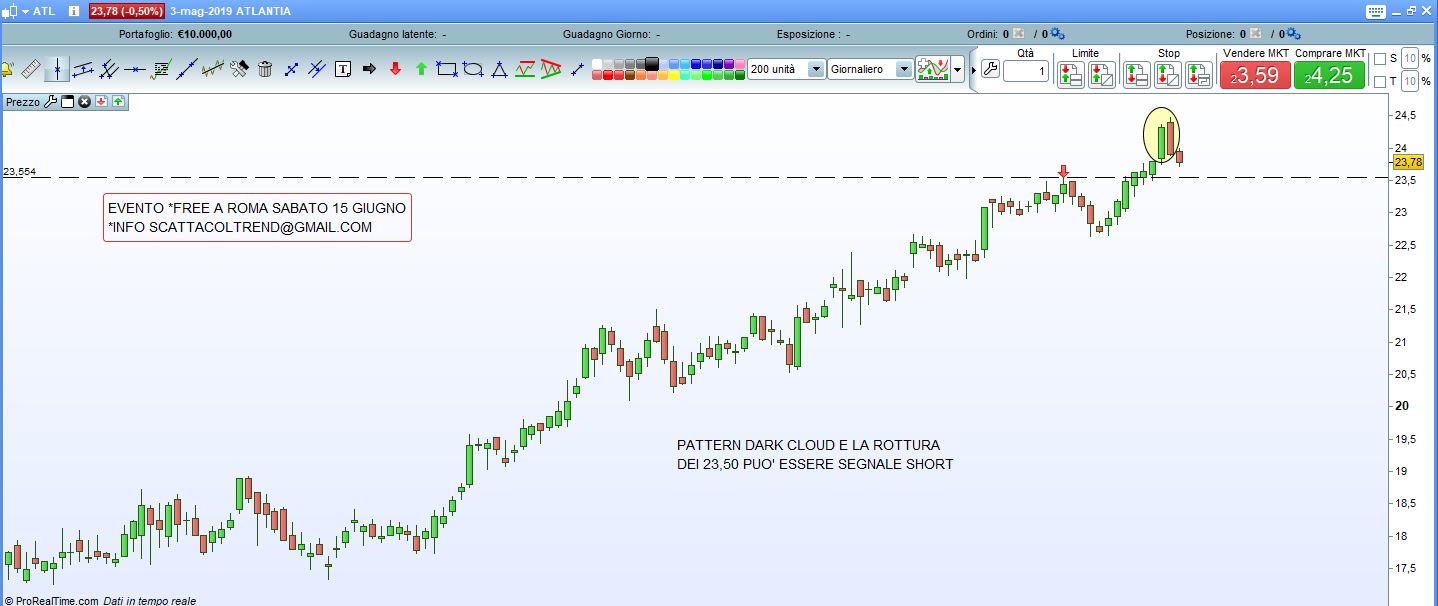Click the third Stop order icon
The width and height of the screenshot is (1438, 606).
point(1199,74)
